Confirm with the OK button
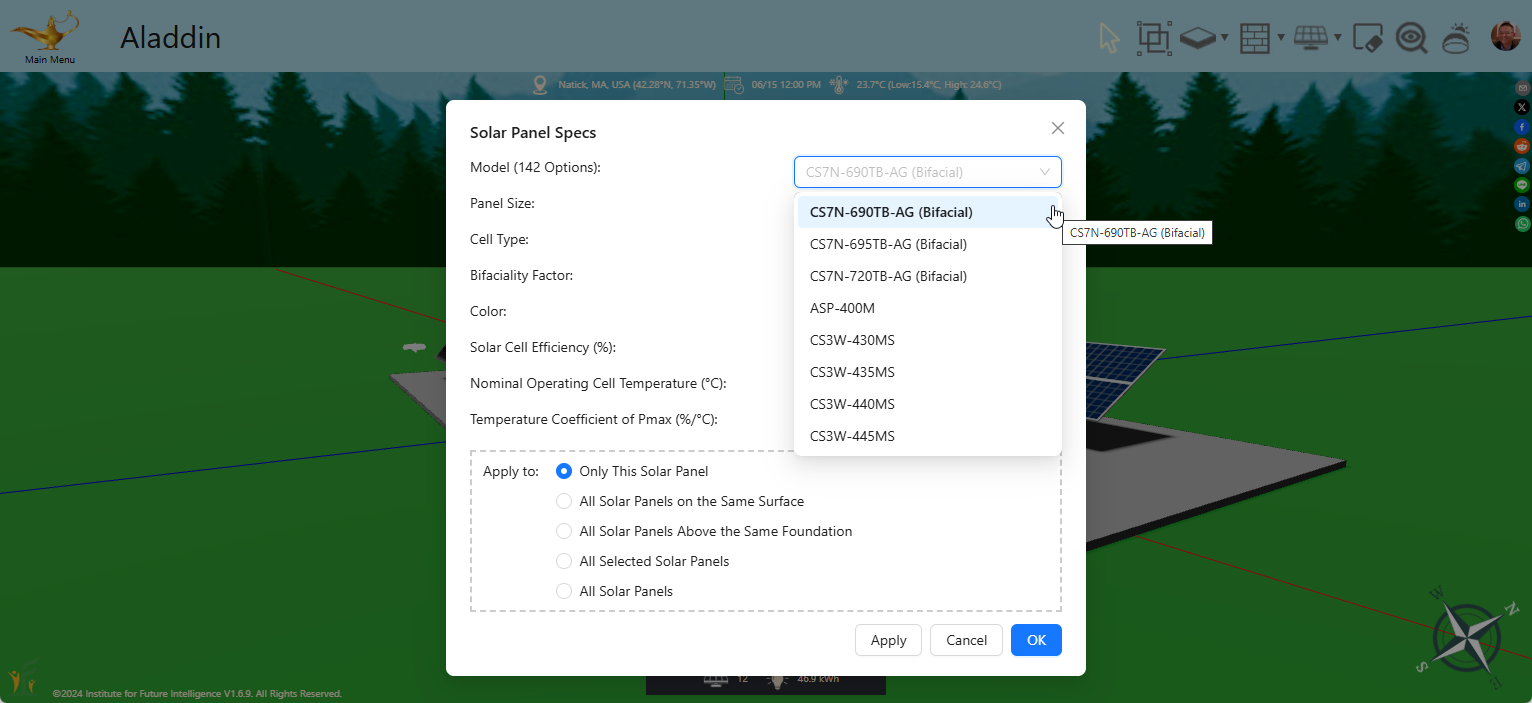 click(1036, 640)
